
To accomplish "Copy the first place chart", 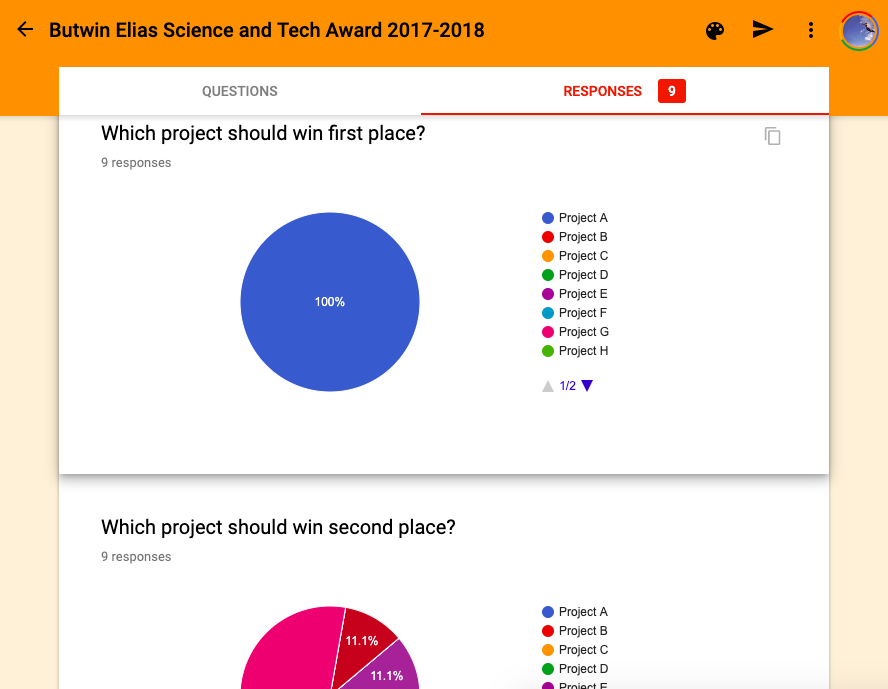I will [x=772, y=136].
